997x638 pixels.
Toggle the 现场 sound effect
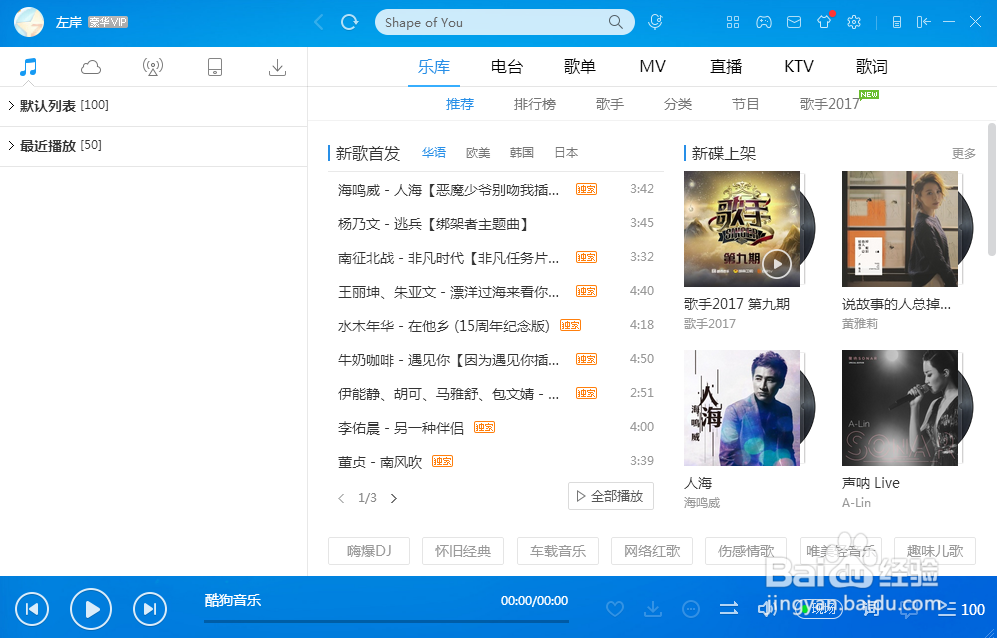pyautogui.click(x=820, y=609)
